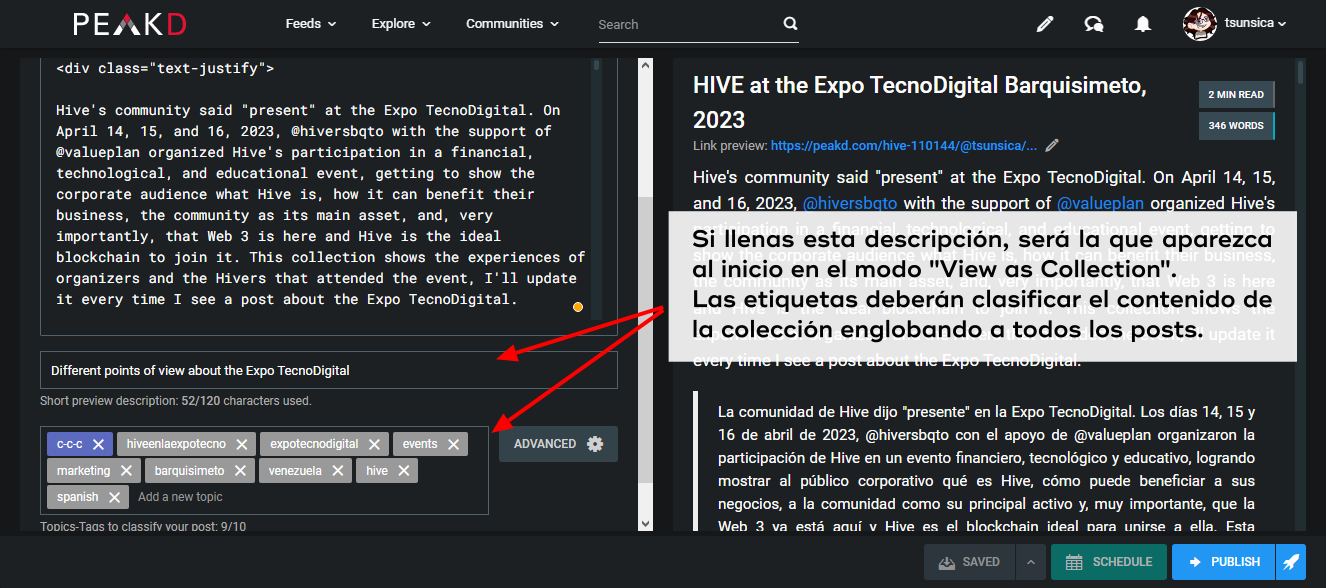This screenshot has width=1326, height=588.
Task: Open the PeakD home logo
Action: 128,24
